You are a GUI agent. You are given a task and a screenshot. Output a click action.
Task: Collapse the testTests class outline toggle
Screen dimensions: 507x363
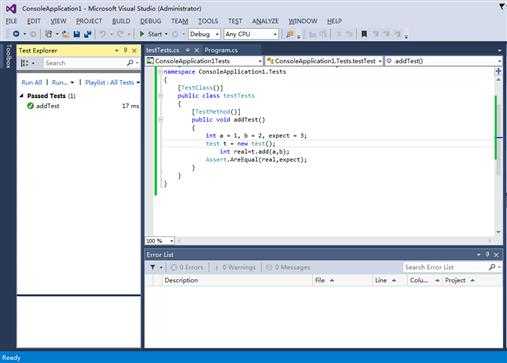click(161, 96)
